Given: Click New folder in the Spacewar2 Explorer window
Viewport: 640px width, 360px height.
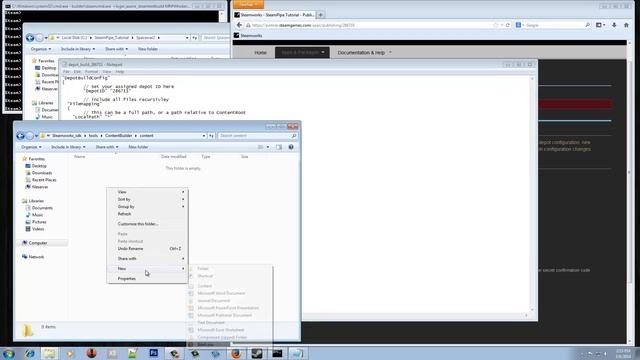Looking at the screenshot, I should [x=148, y=49].
